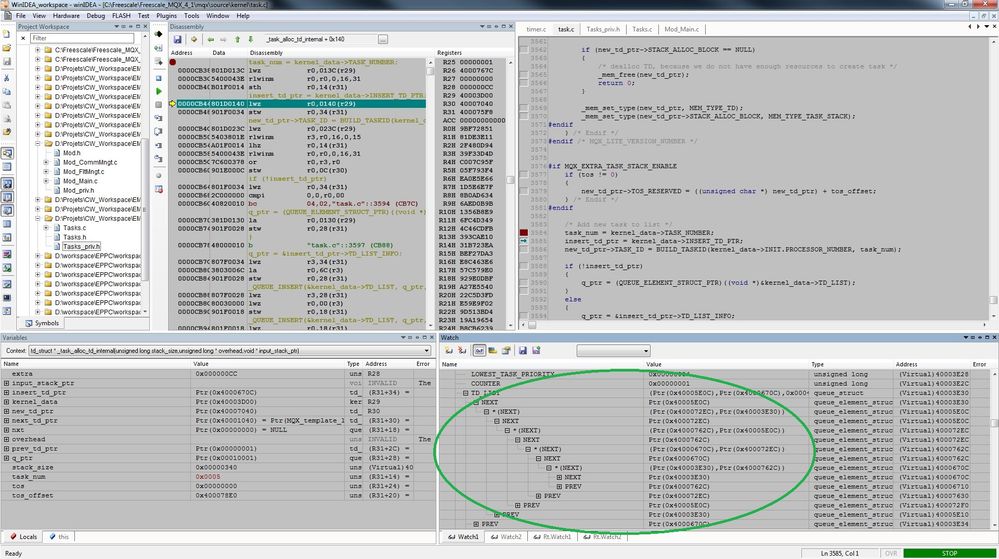Click the green Run debug icon
This screenshot has height=559, width=999.
coord(159,91)
